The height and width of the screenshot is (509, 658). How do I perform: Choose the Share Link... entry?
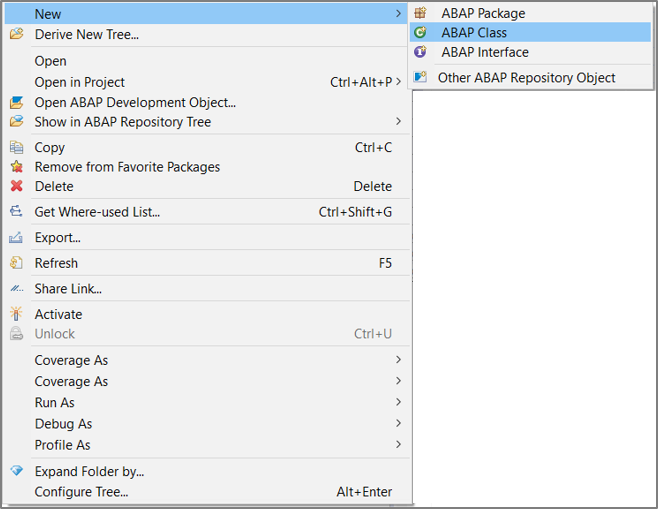coord(206,289)
